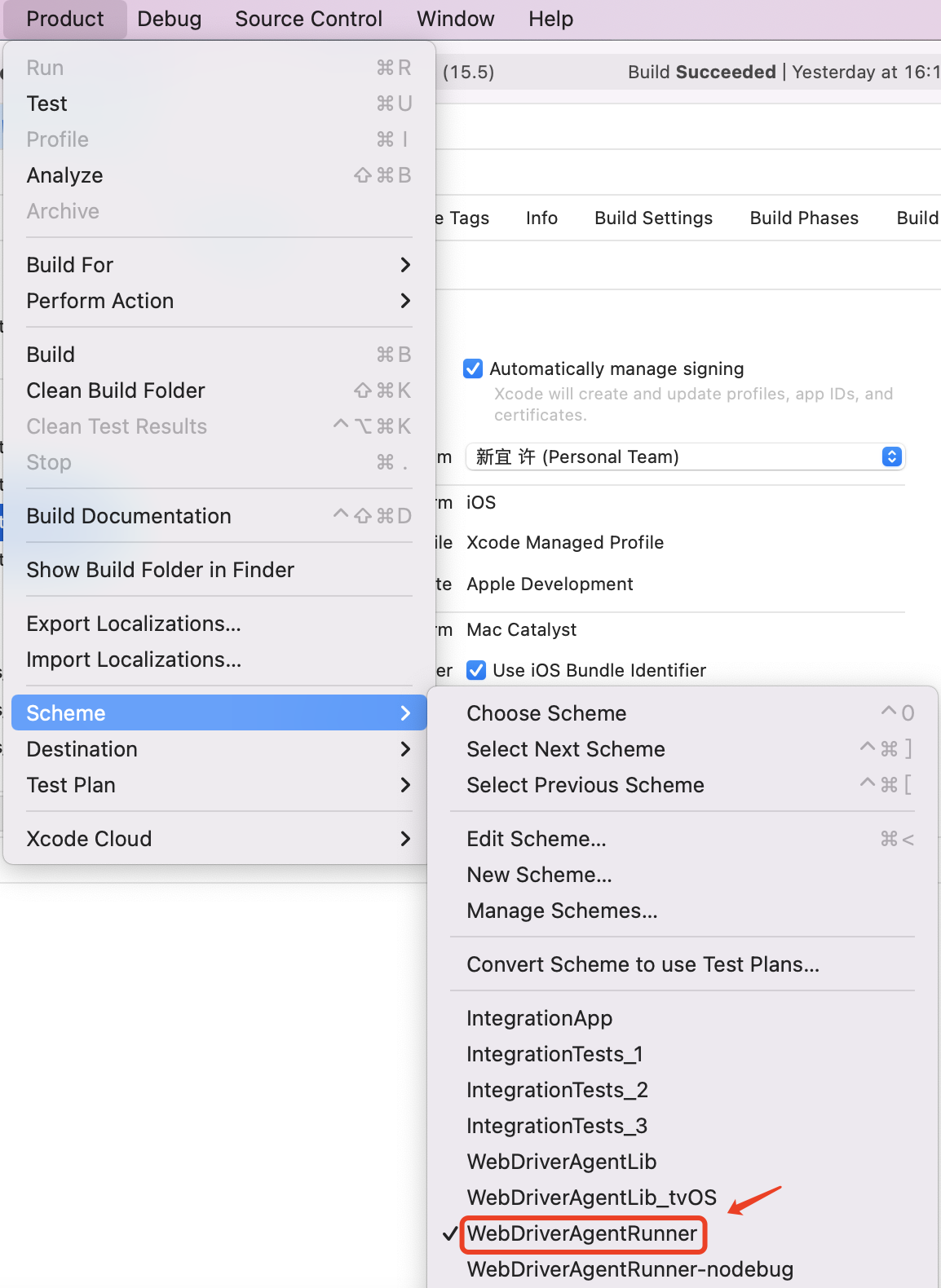This screenshot has height=1288, width=941.
Task: Switch to Build Settings tab
Action: pos(653,218)
